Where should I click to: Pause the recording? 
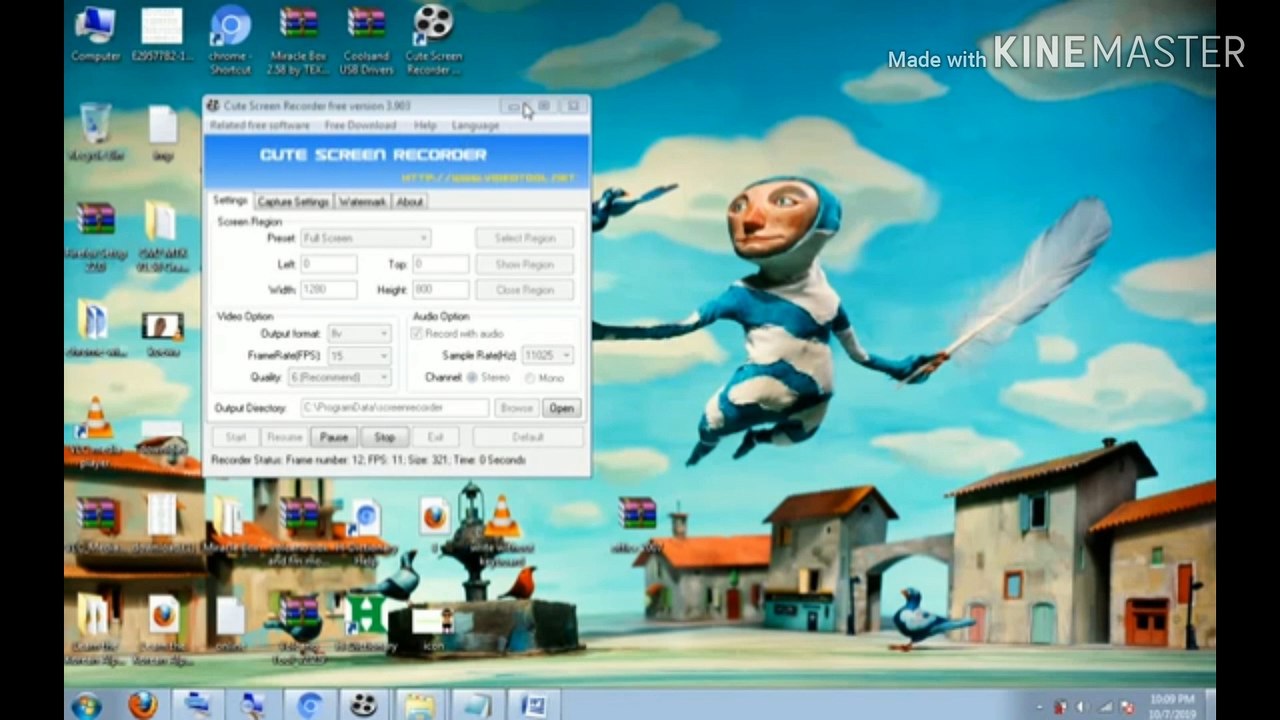pyautogui.click(x=334, y=437)
